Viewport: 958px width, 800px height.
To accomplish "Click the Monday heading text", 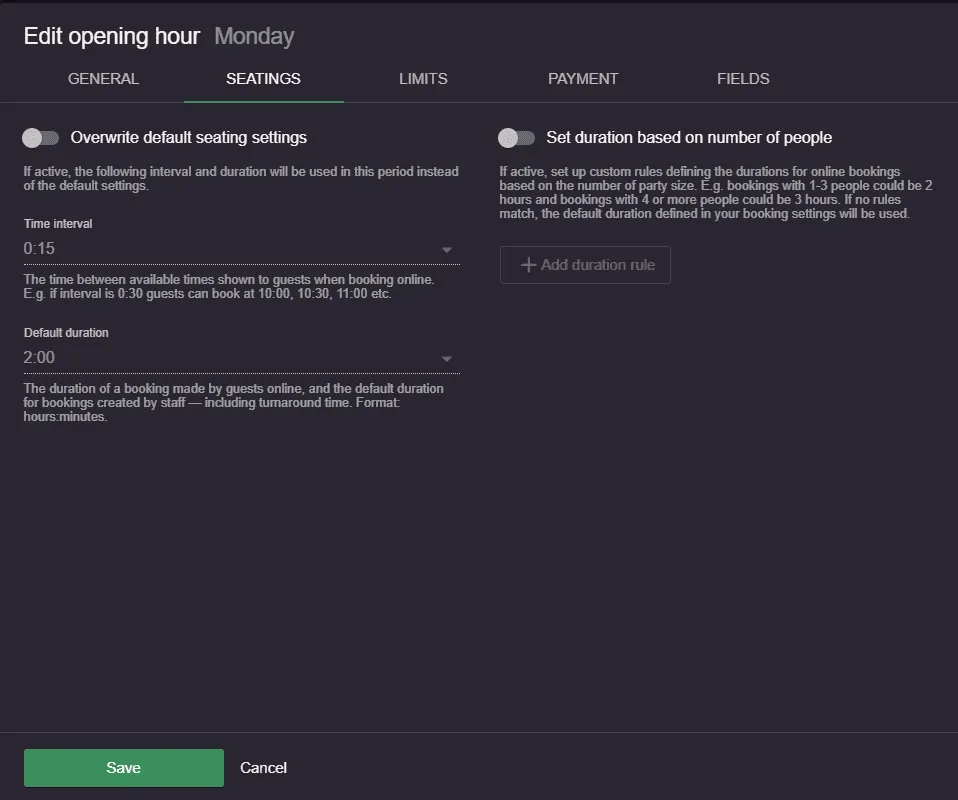I will tap(254, 36).
